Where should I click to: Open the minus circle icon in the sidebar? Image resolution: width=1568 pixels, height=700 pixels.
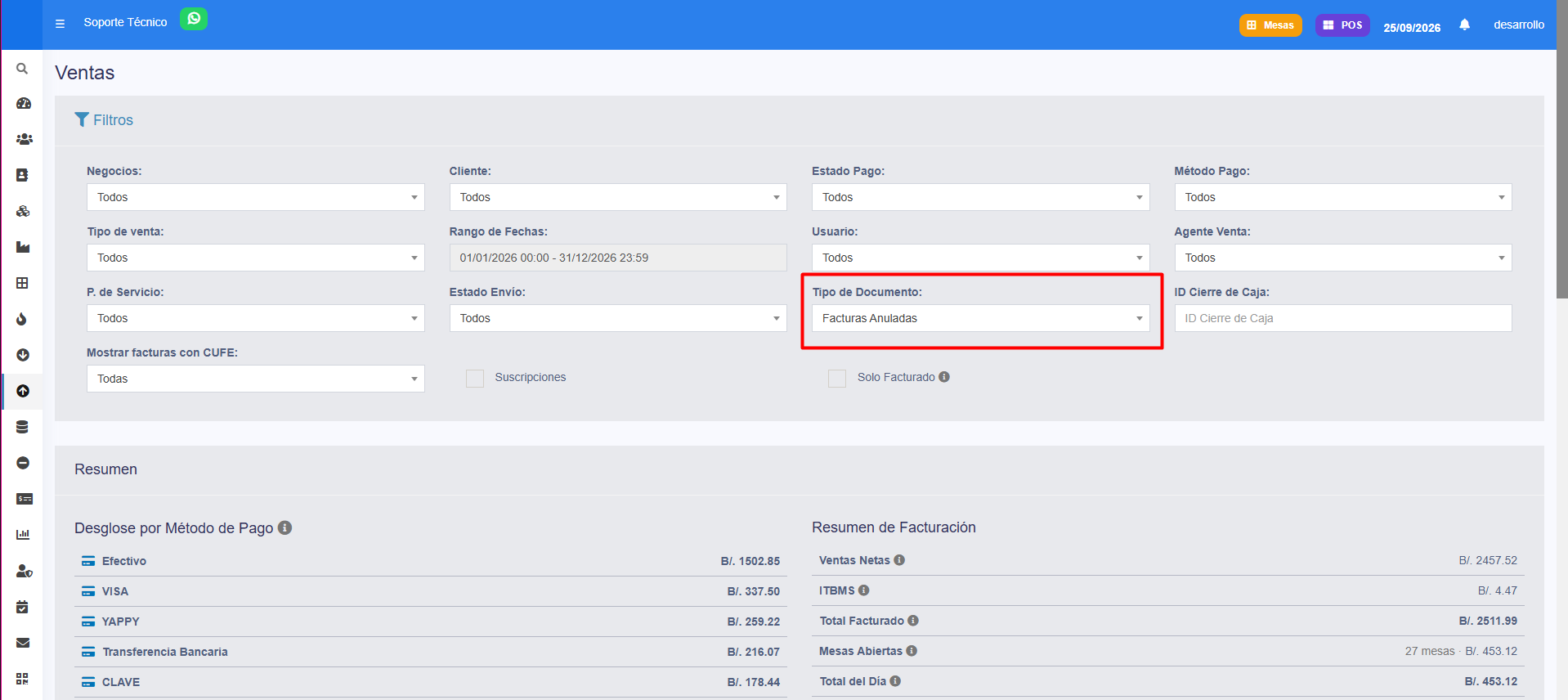(x=23, y=463)
